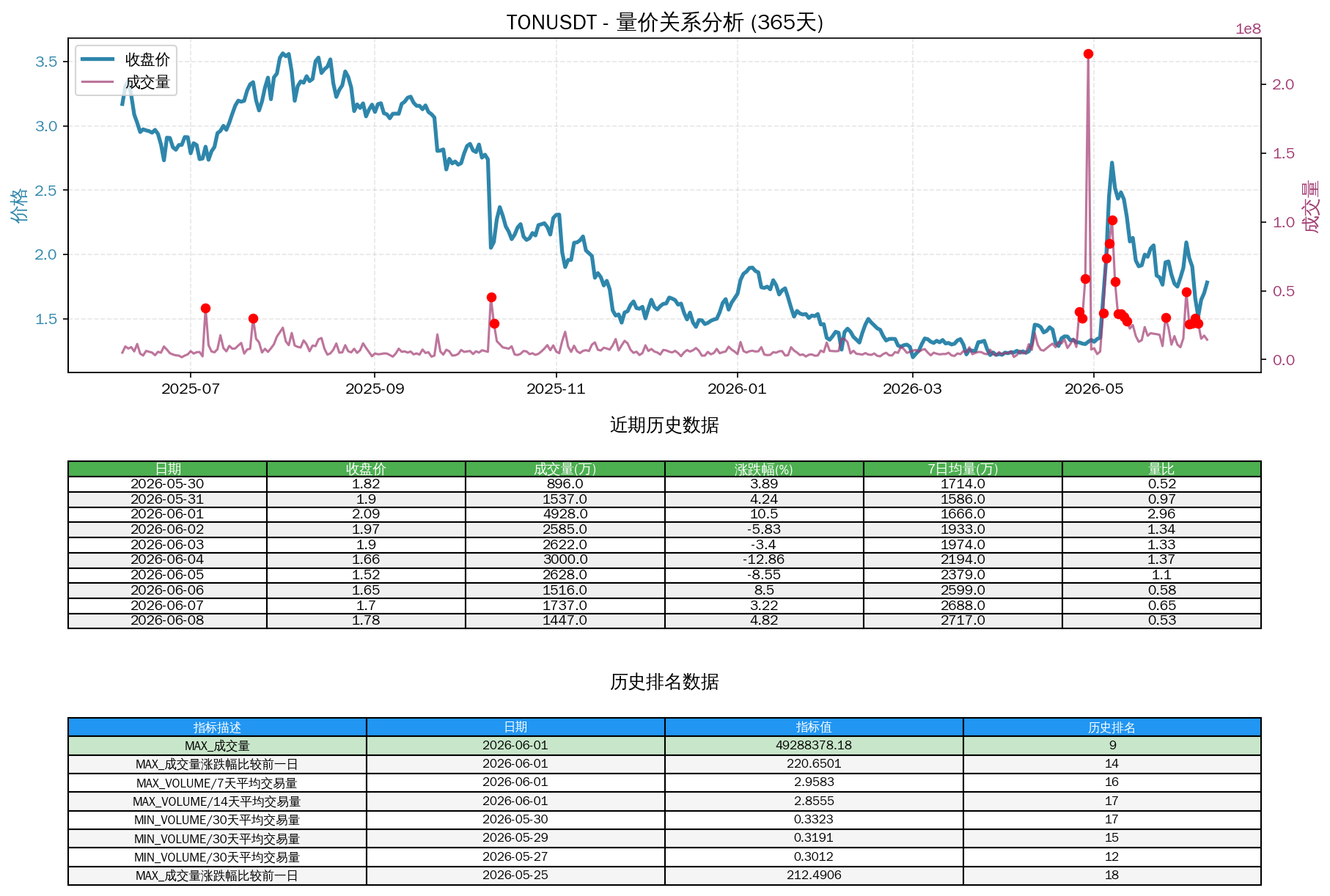Click the 量比 column header
1330x896 pixels.
(1161, 469)
